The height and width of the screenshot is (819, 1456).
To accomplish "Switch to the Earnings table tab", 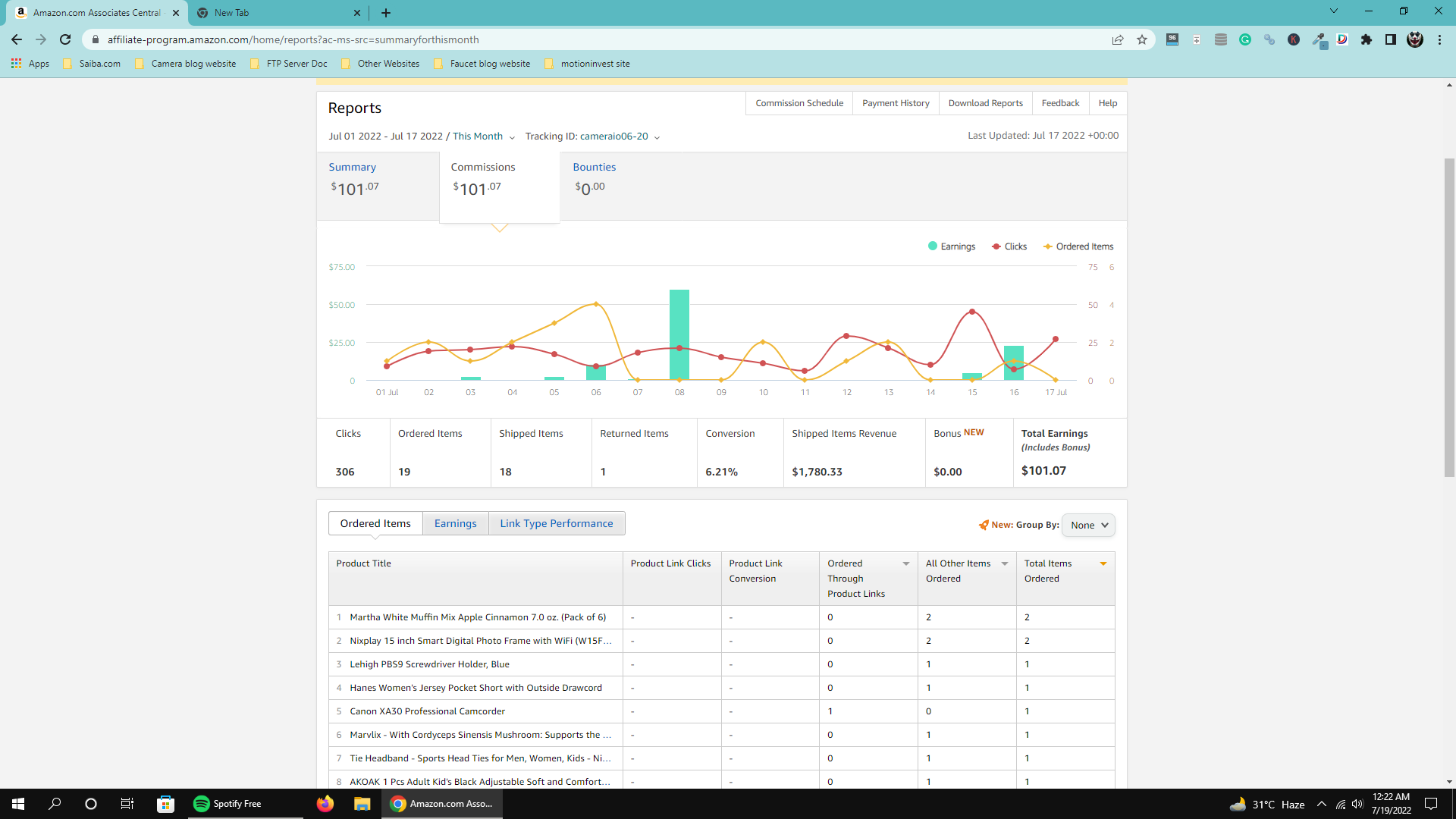I will [x=456, y=523].
